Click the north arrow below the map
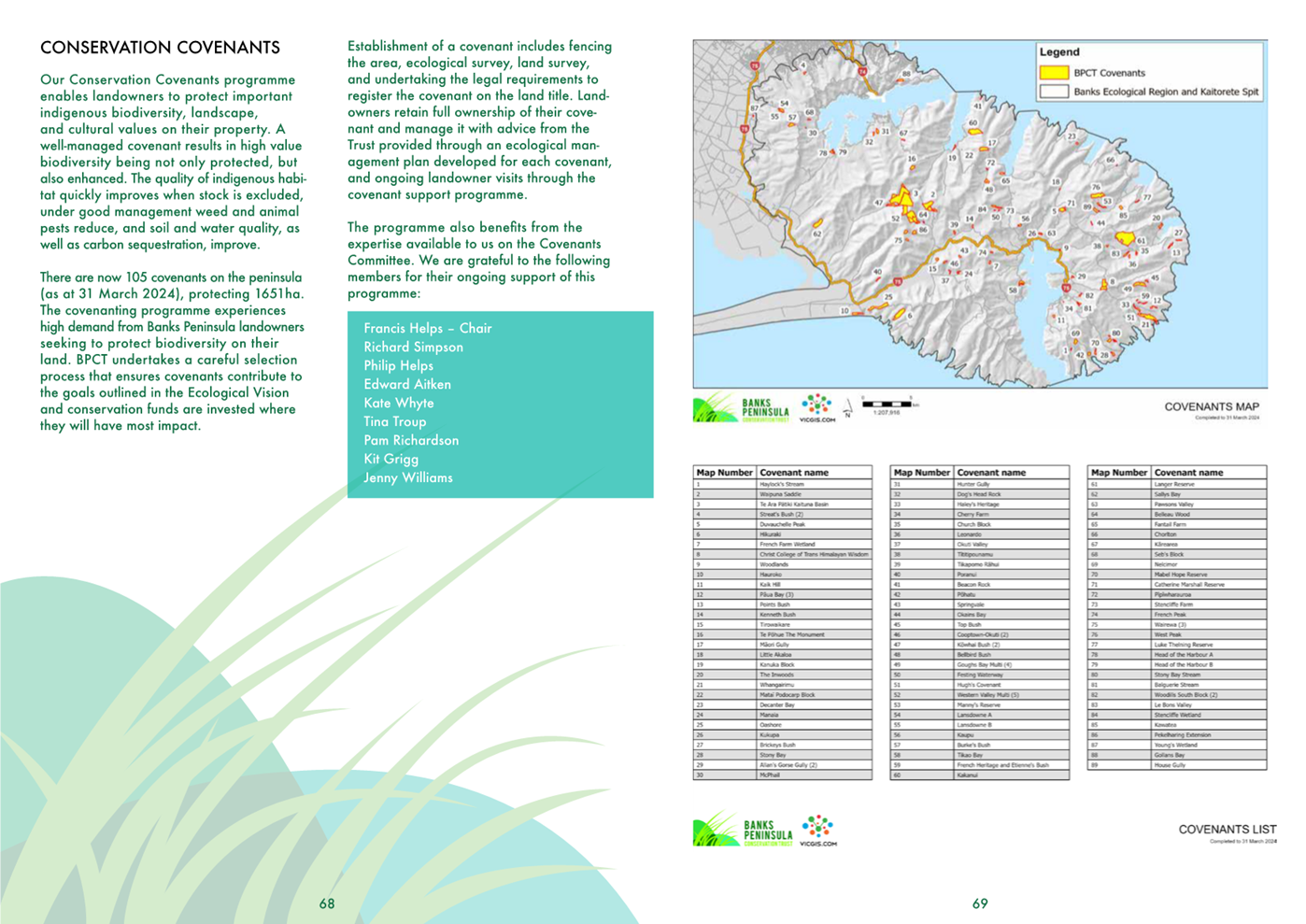1306x924 pixels. point(848,408)
